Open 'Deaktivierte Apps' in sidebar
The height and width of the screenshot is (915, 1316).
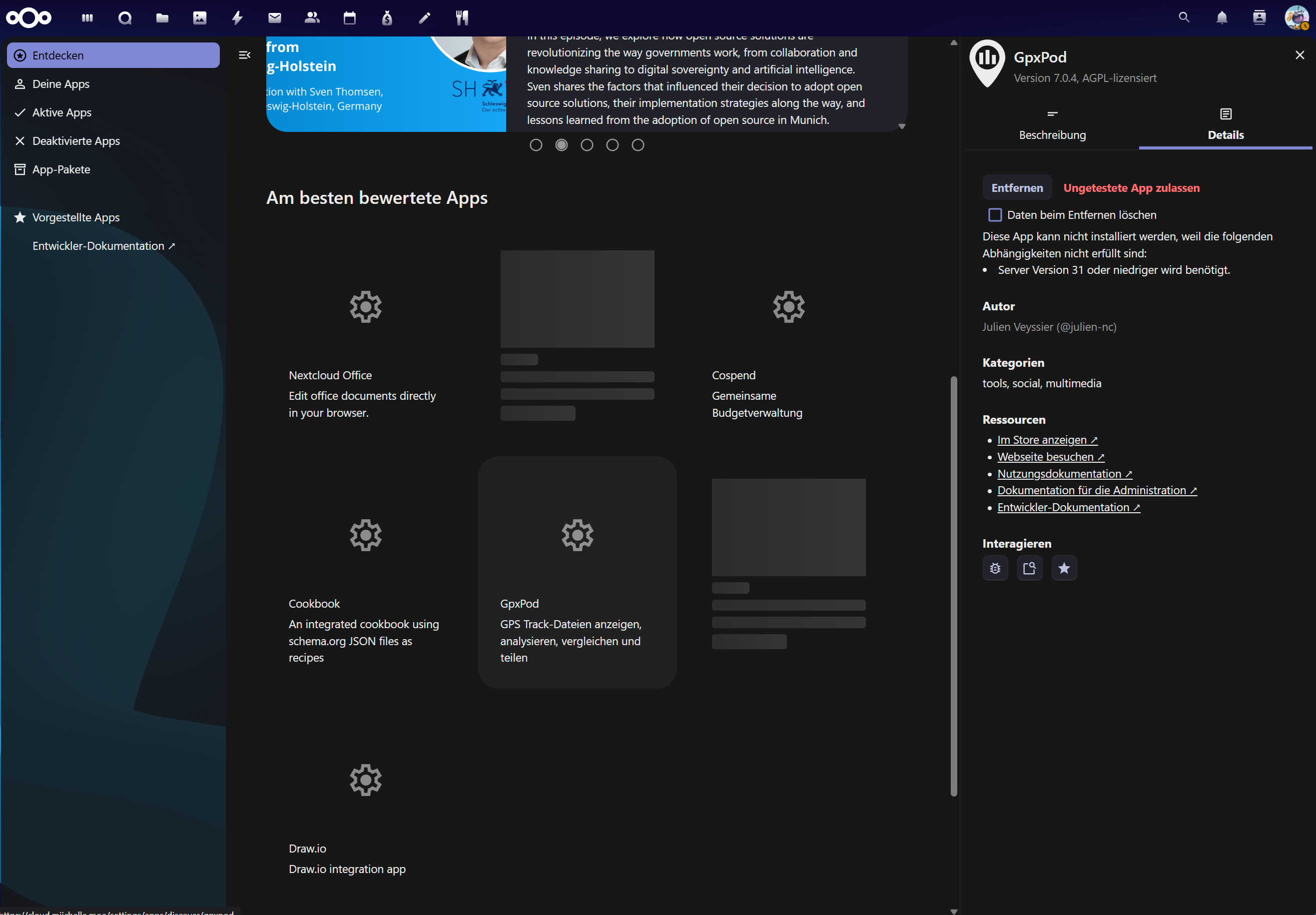(x=75, y=141)
